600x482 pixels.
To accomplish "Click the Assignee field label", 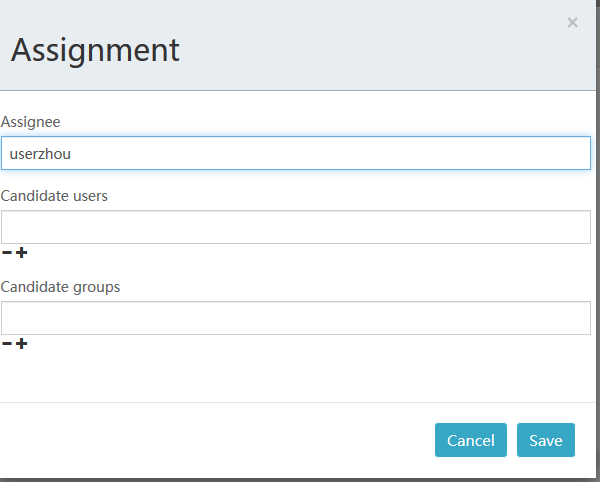I will pyautogui.click(x=31, y=122).
